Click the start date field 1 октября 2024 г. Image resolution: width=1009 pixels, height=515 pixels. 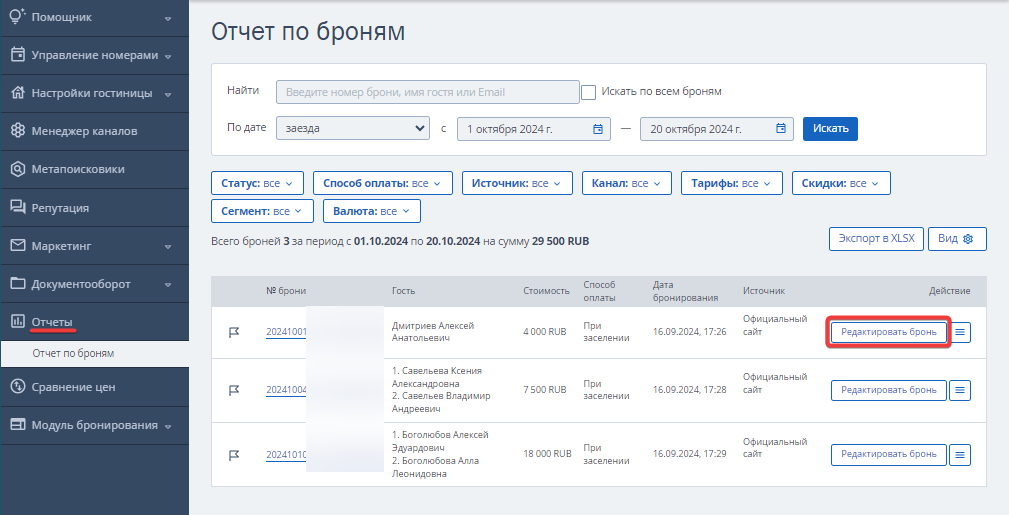[x=533, y=129]
